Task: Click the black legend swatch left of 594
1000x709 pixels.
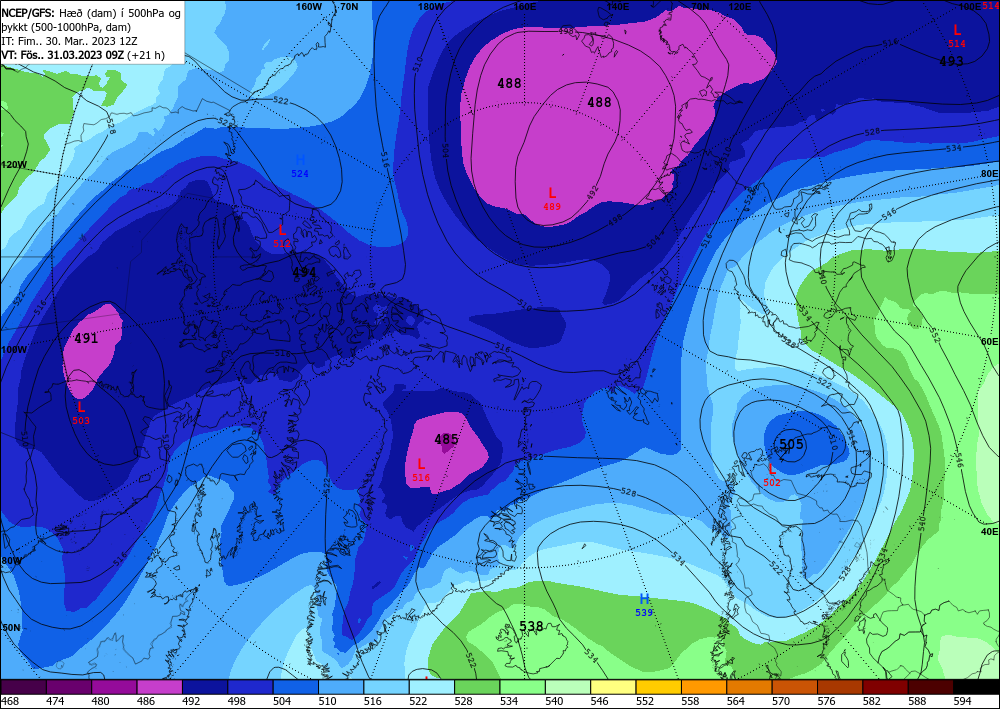Action: (x=976, y=687)
